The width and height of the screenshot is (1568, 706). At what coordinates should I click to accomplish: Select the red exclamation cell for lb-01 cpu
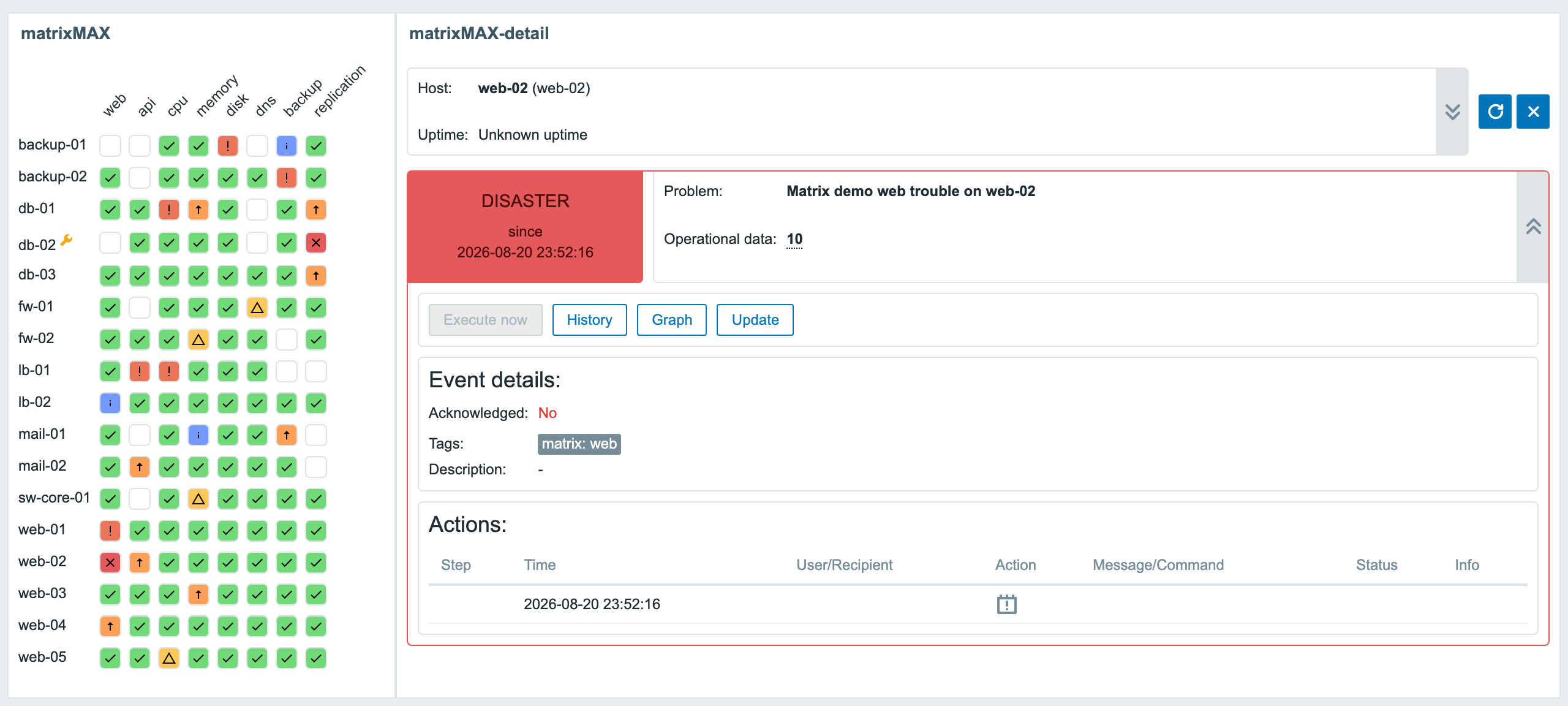click(169, 371)
